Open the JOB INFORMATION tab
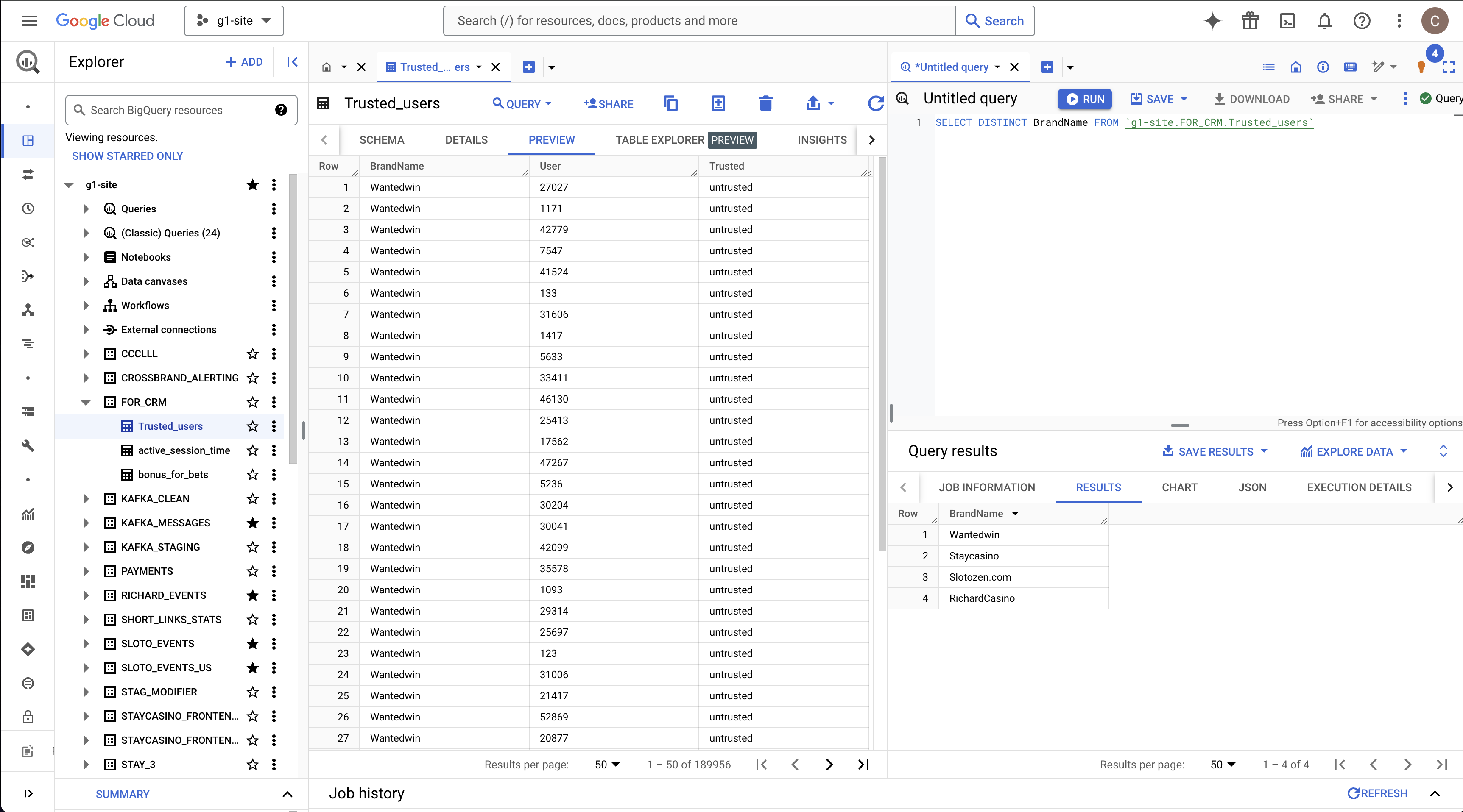 click(x=986, y=487)
